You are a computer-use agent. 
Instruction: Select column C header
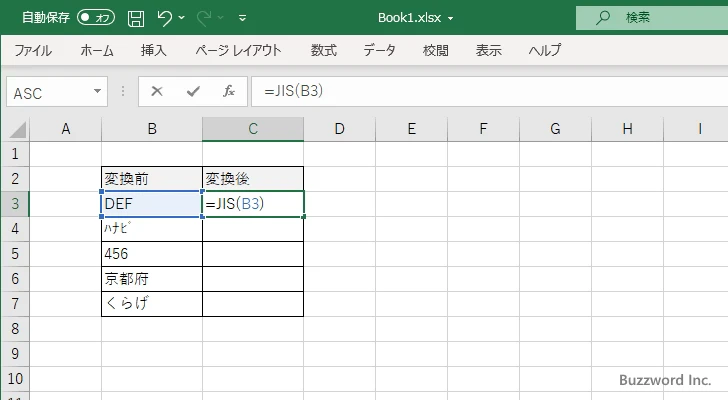[x=253, y=129]
